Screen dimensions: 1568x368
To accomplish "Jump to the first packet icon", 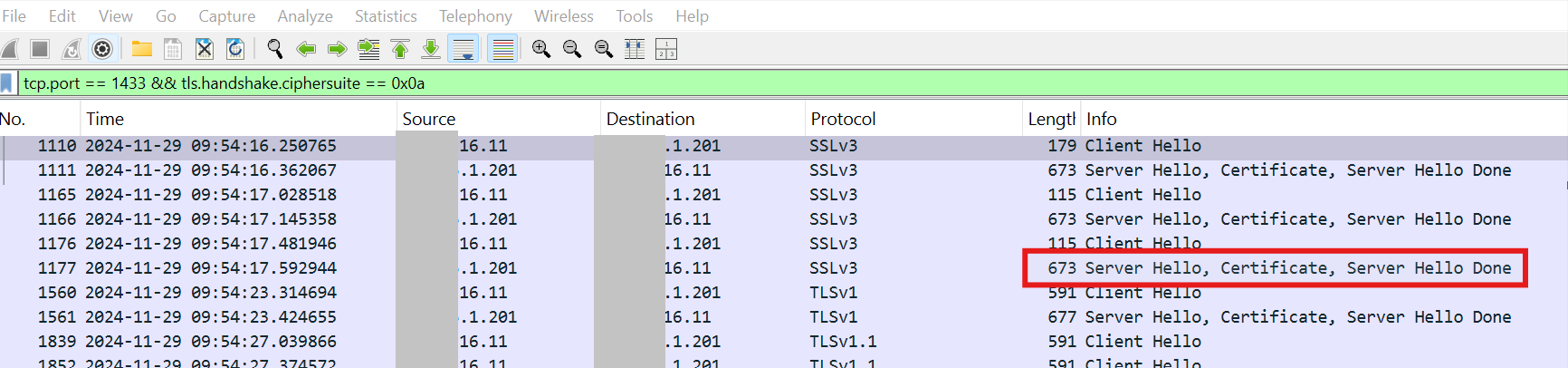I will [x=400, y=49].
